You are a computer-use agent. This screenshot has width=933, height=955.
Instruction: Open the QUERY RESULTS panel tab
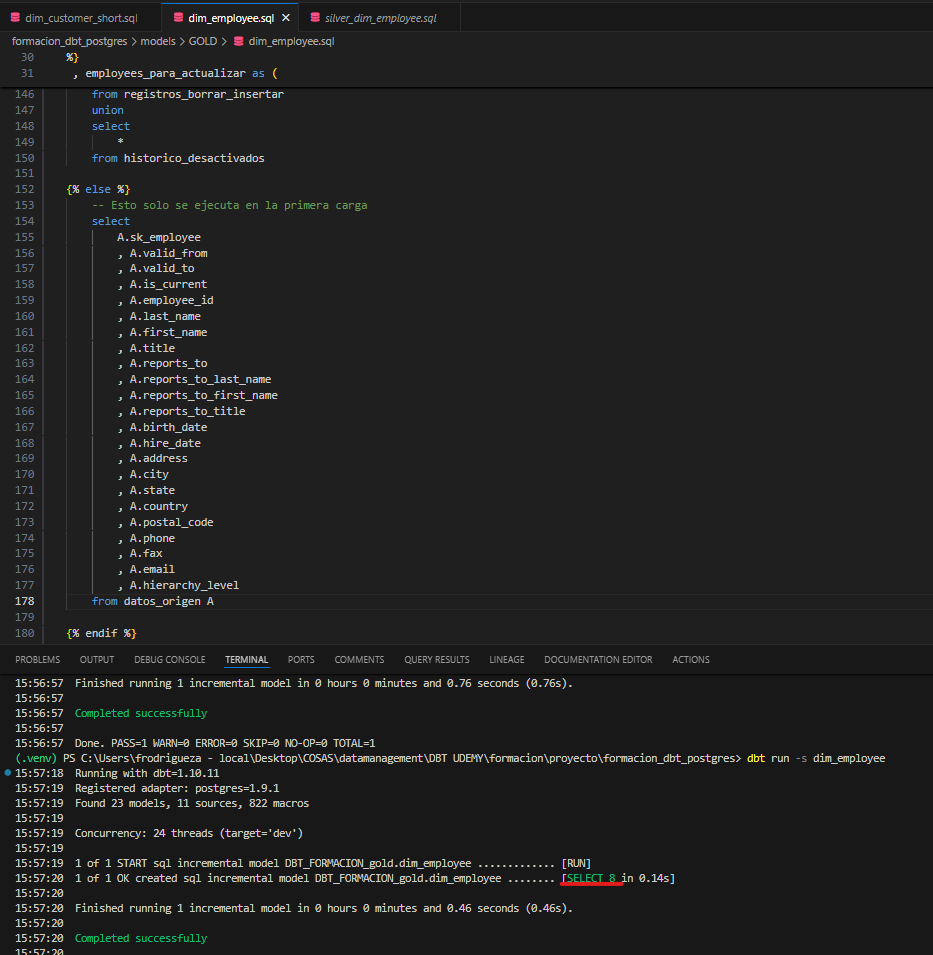[x=436, y=660]
